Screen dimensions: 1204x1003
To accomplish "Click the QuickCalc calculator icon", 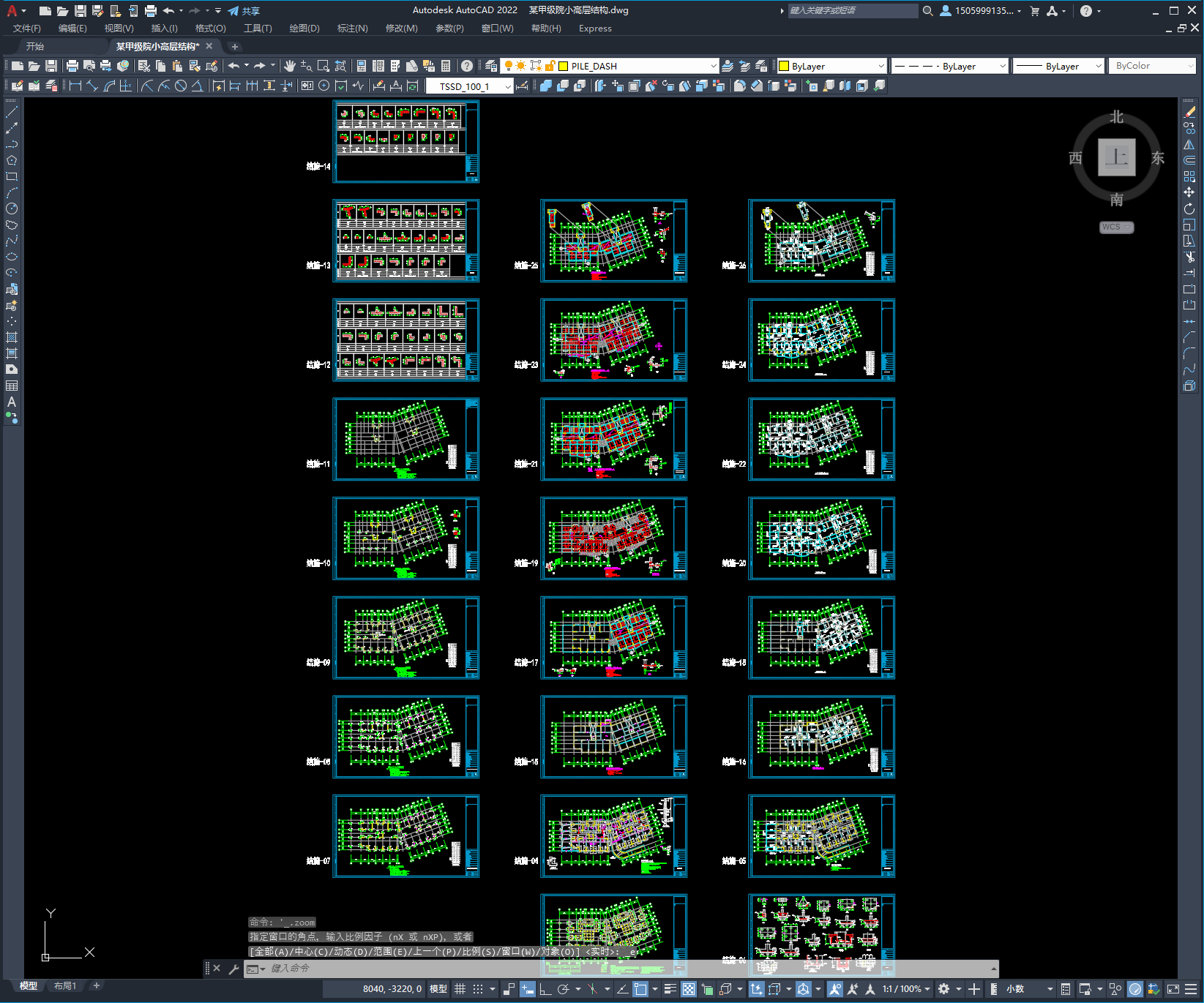I will 446,66.
